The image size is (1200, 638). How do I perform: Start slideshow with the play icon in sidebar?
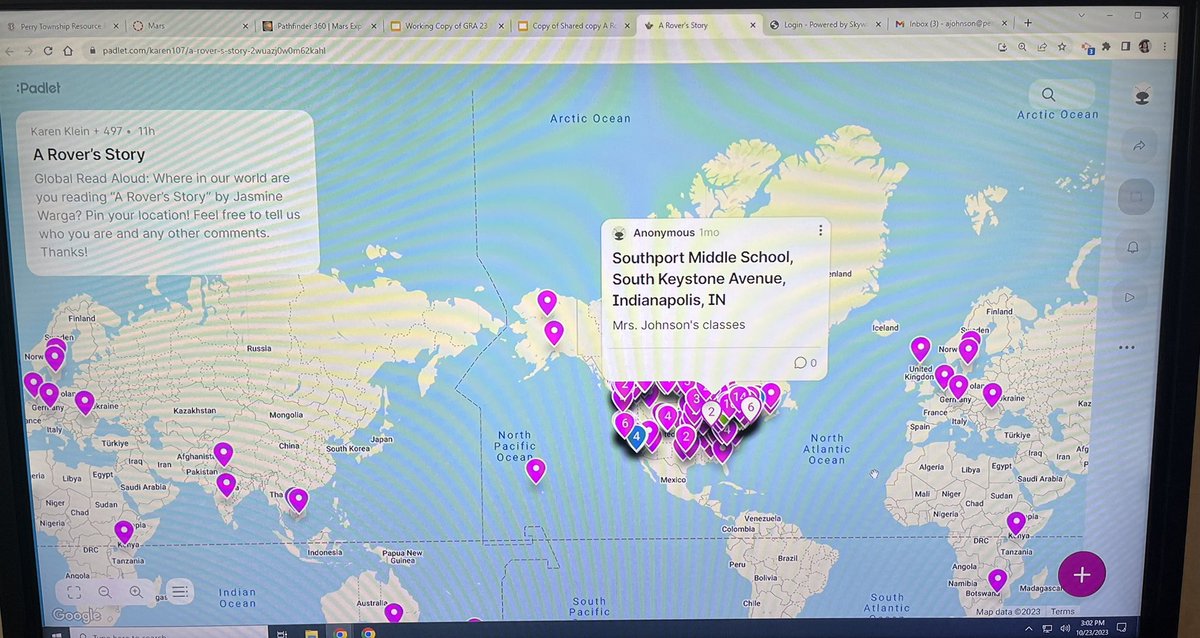[x=1131, y=297]
